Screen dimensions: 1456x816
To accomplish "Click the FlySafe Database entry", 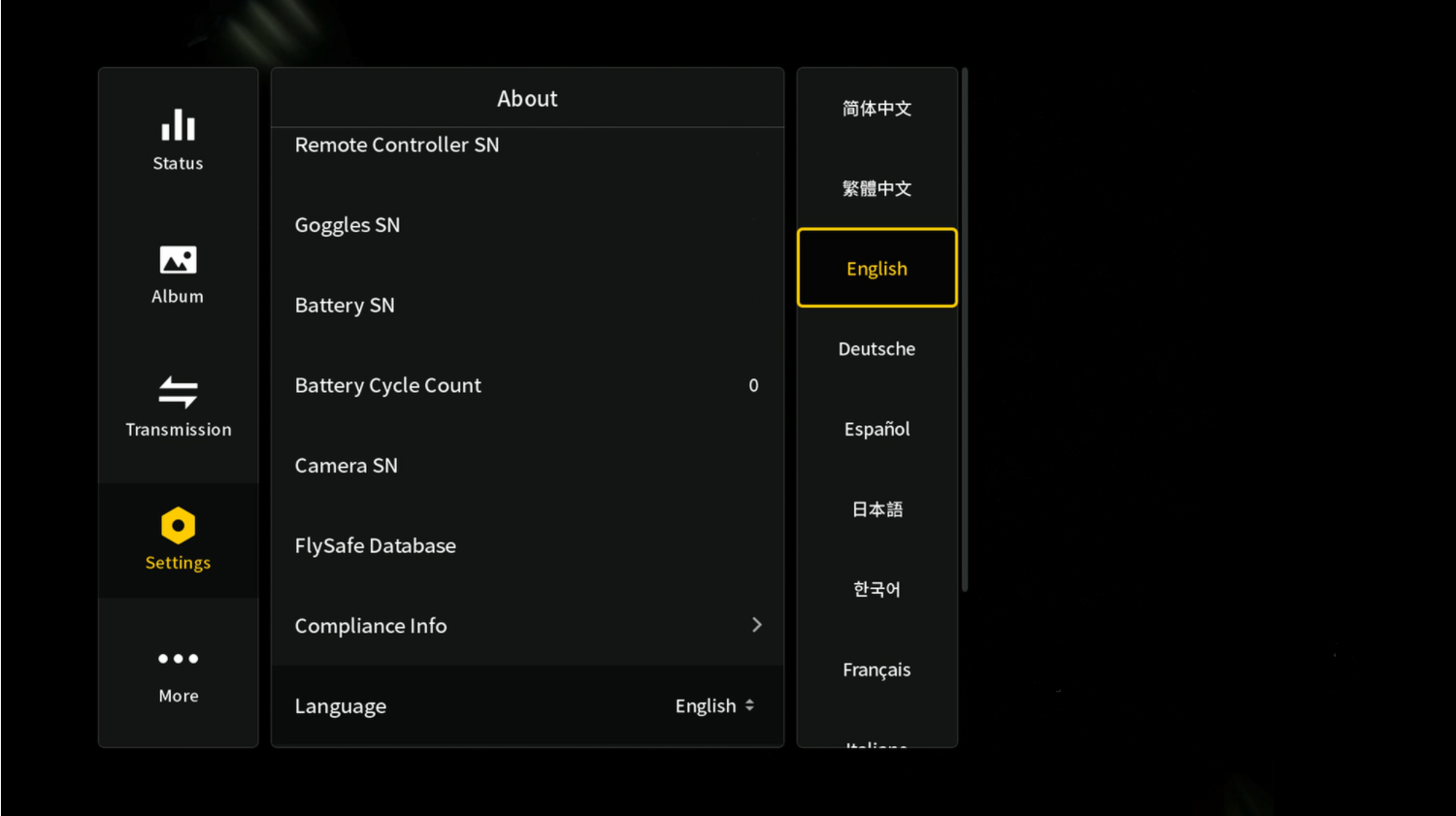I will [527, 545].
